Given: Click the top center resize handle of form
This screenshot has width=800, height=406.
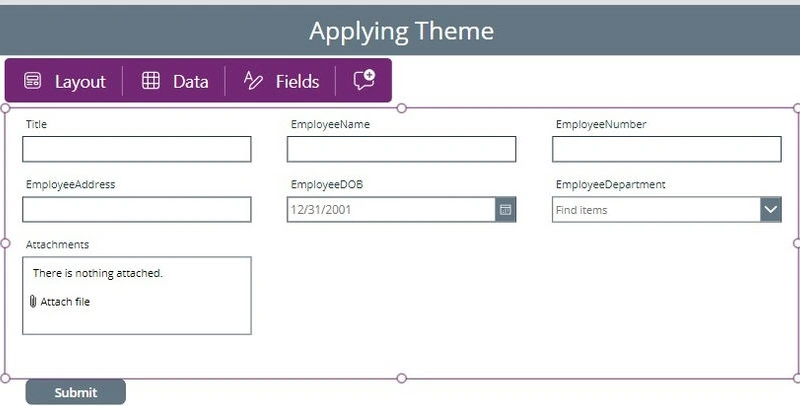Looking at the screenshot, I should coord(402,108).
